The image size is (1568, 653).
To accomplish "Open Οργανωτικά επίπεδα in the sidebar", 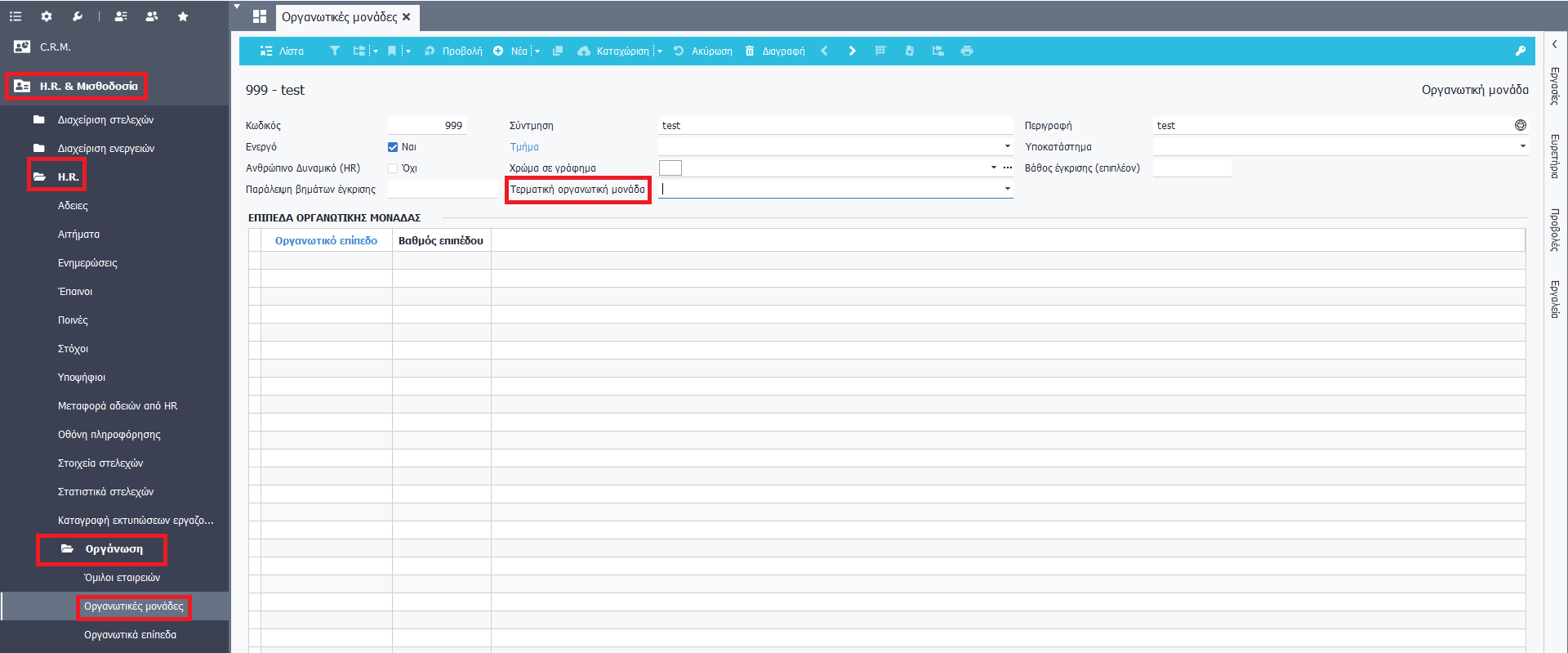I will [x=130, y=634].
